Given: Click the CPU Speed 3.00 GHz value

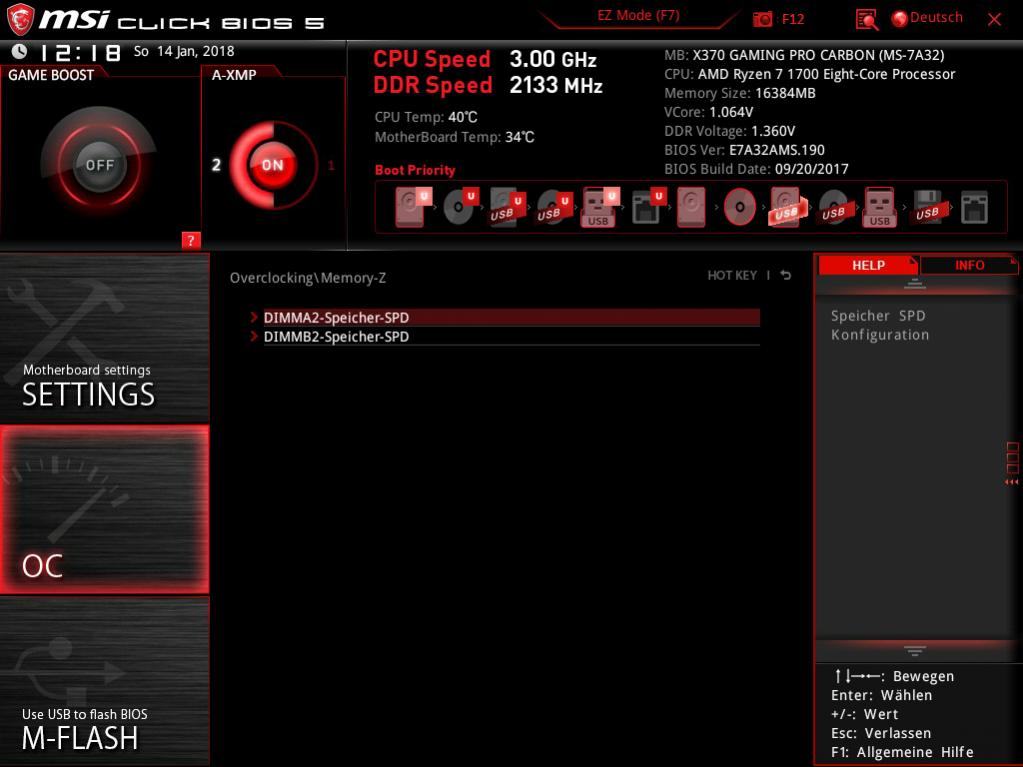Looking at the screenshot, I should (553, 59).
